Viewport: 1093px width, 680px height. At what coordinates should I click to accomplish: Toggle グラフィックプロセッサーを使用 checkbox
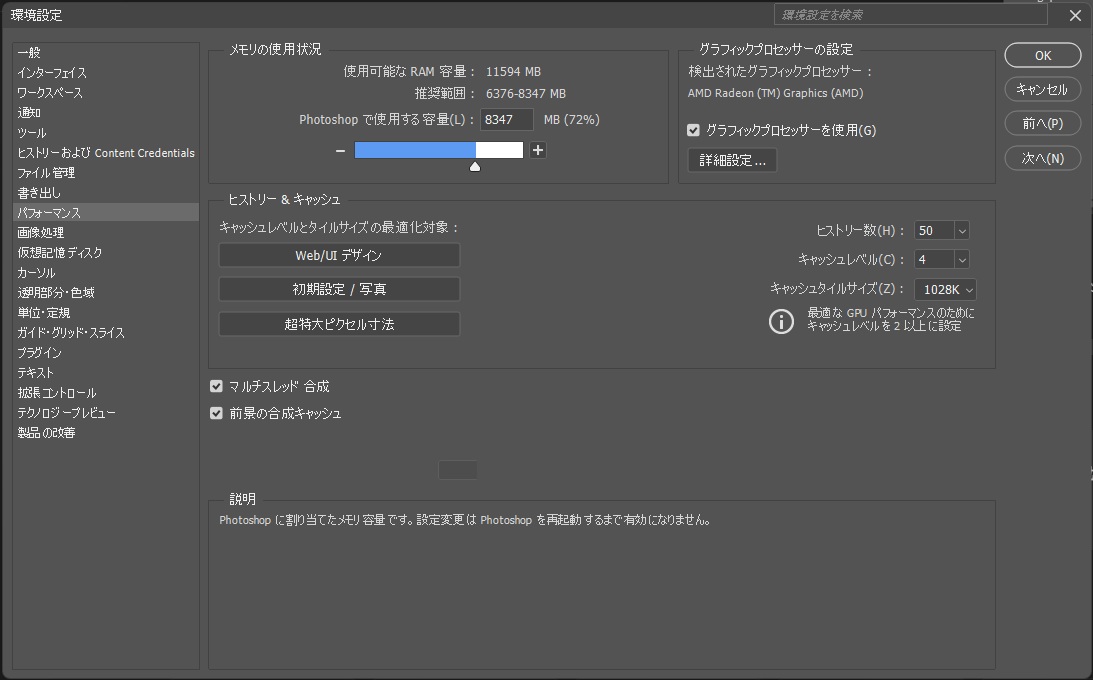(693, 130)
